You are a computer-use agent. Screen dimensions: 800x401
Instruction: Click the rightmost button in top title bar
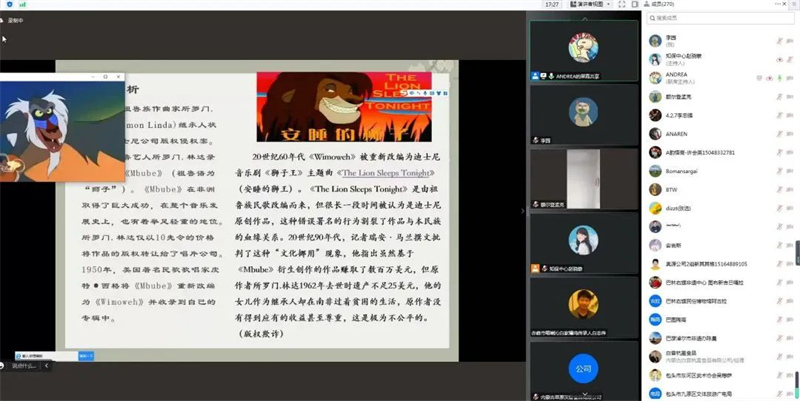795,4
